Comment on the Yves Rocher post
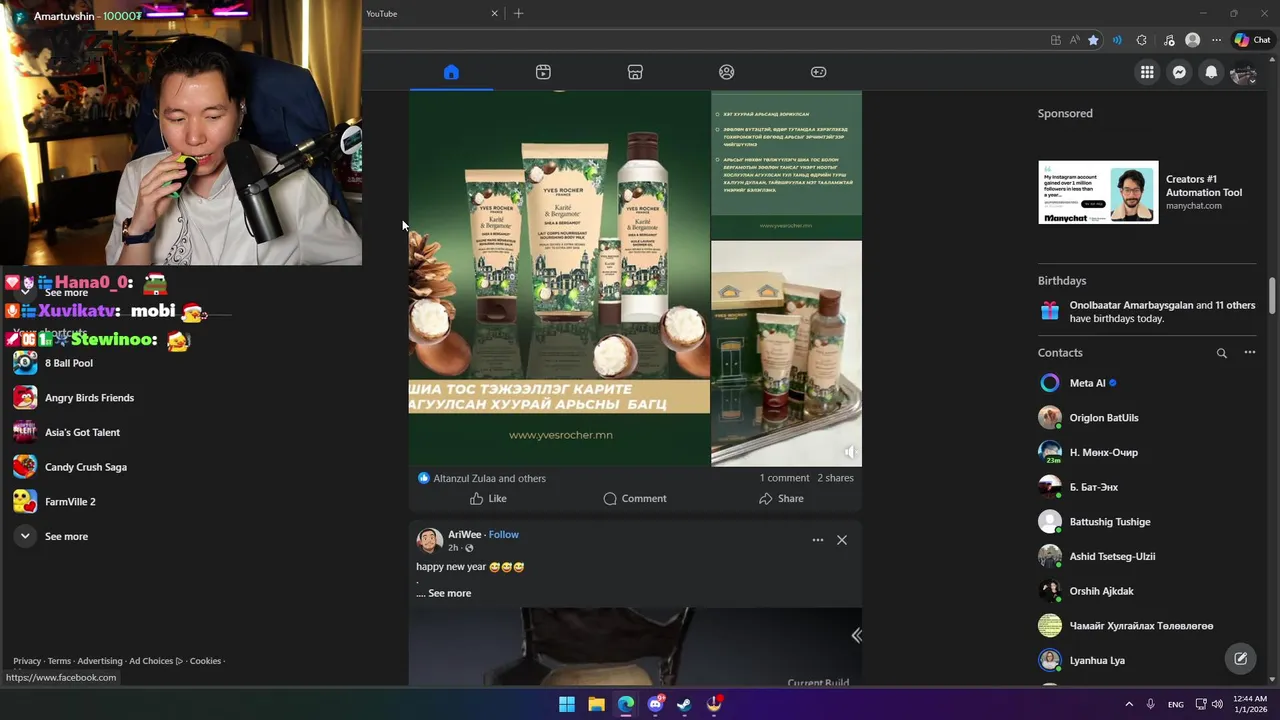The width and height of the screenshot is (1280, 720). tap(635, 498)
